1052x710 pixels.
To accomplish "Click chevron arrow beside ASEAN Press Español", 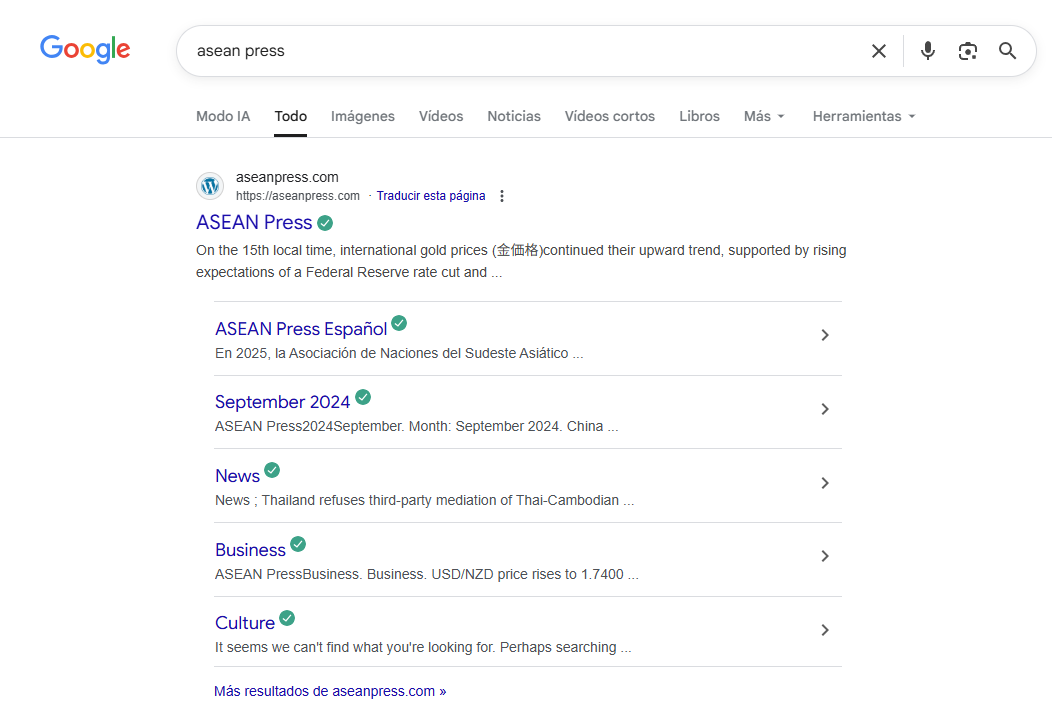I will click(825, 335).
